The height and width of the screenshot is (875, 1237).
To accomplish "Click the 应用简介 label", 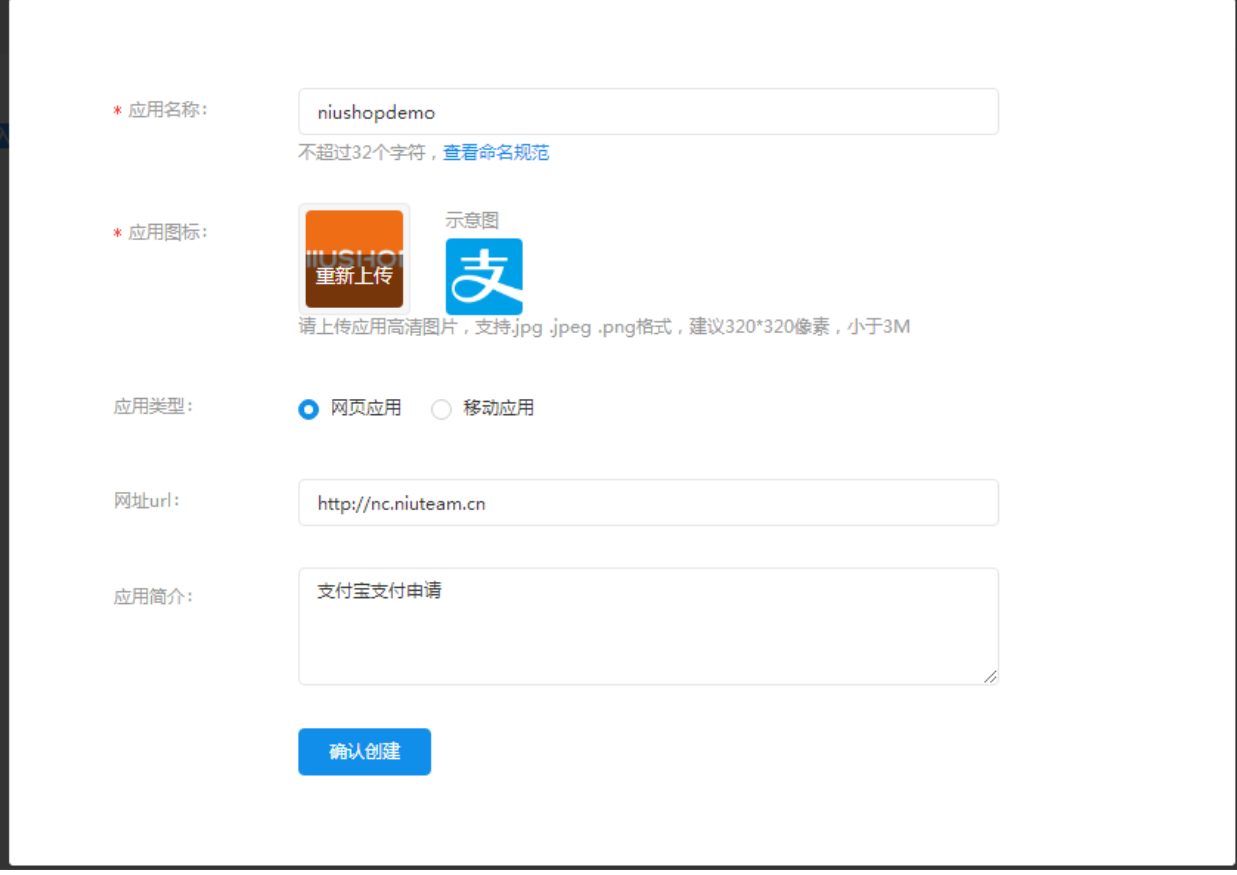I will pyautogui.click(x=153, y=597).
